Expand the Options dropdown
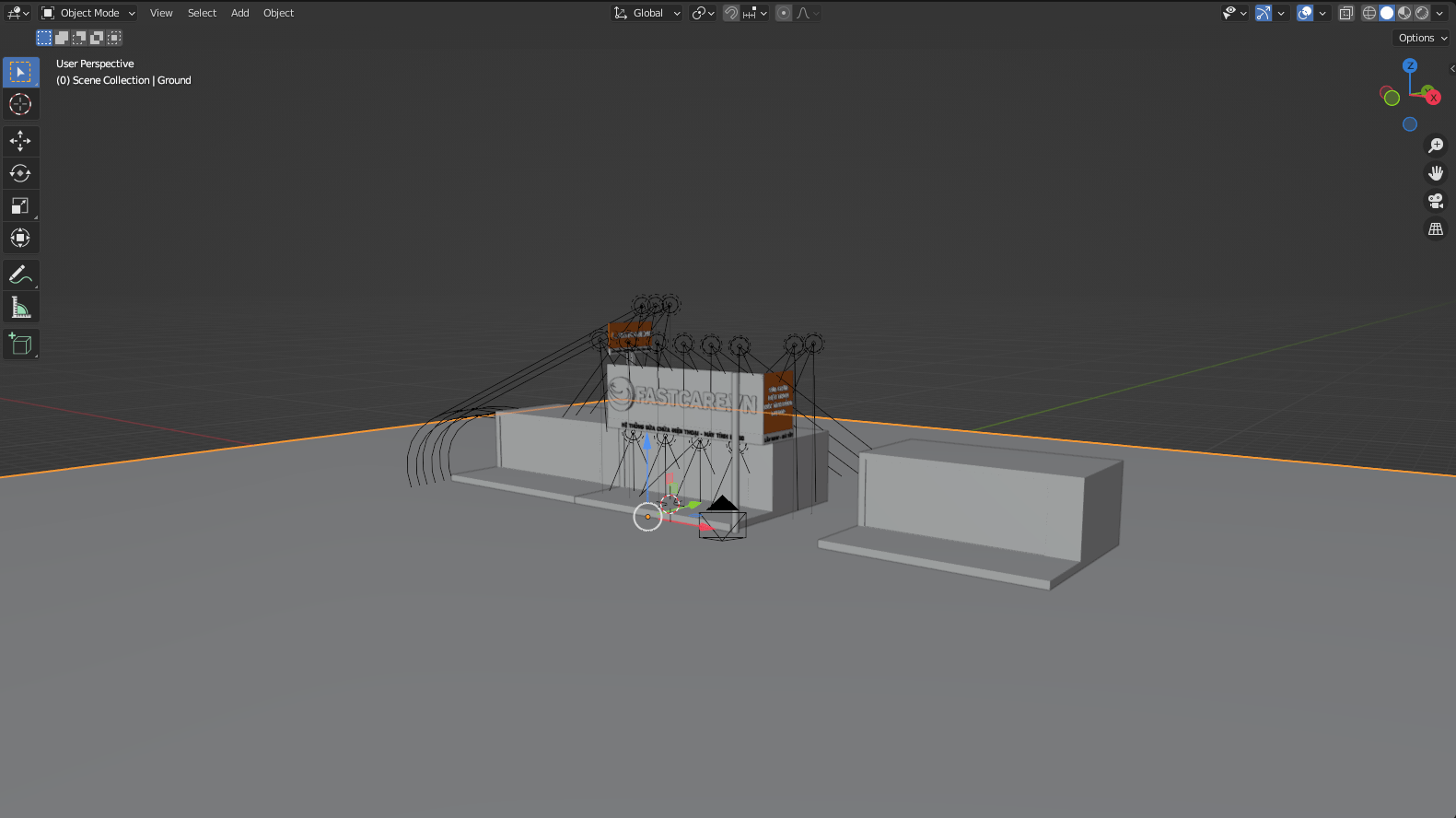Viewport: 1456px width, 818px height. pos(1422,38)
